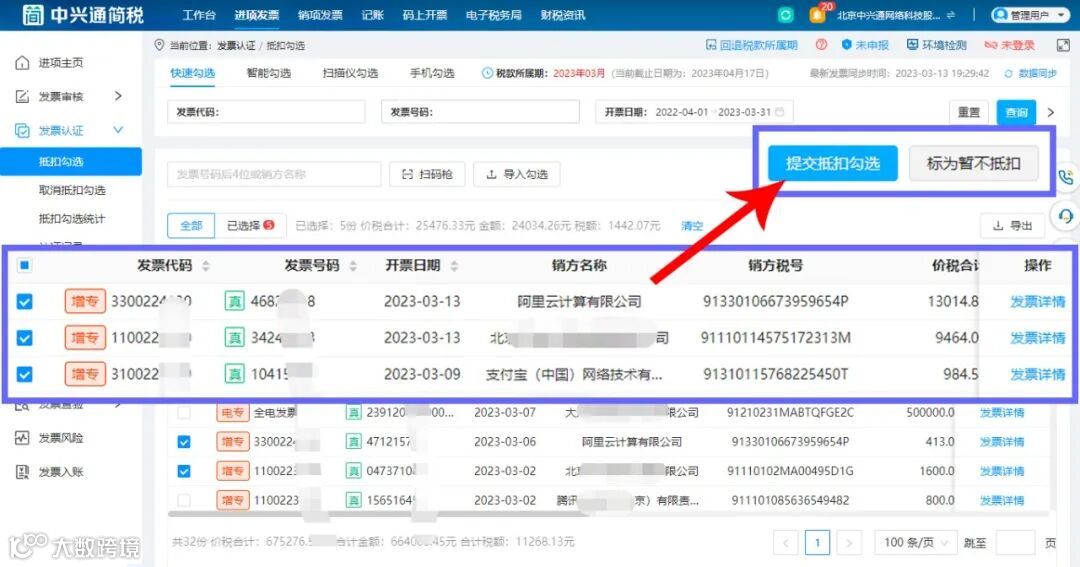Select 取消抵扣勾选 in the sidebar
The image size is (1080, 567).
point(72,190)
